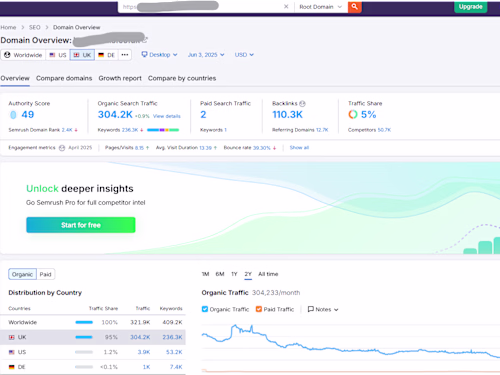Click the Authority Score value 49

28,115
